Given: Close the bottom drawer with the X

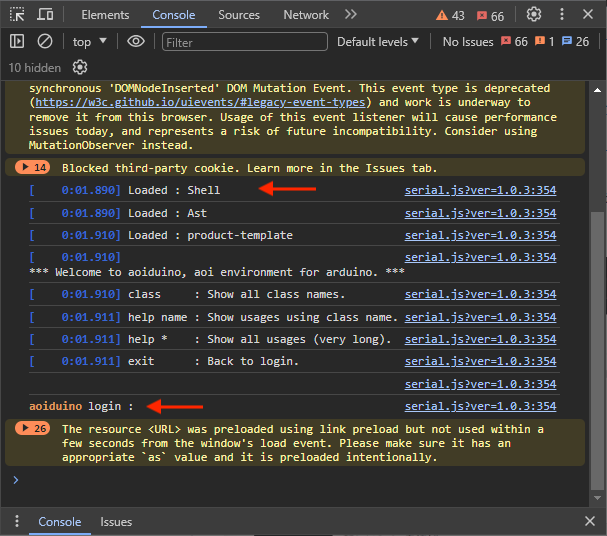Looking at the screenshot, I should click(x=591, y=522).
